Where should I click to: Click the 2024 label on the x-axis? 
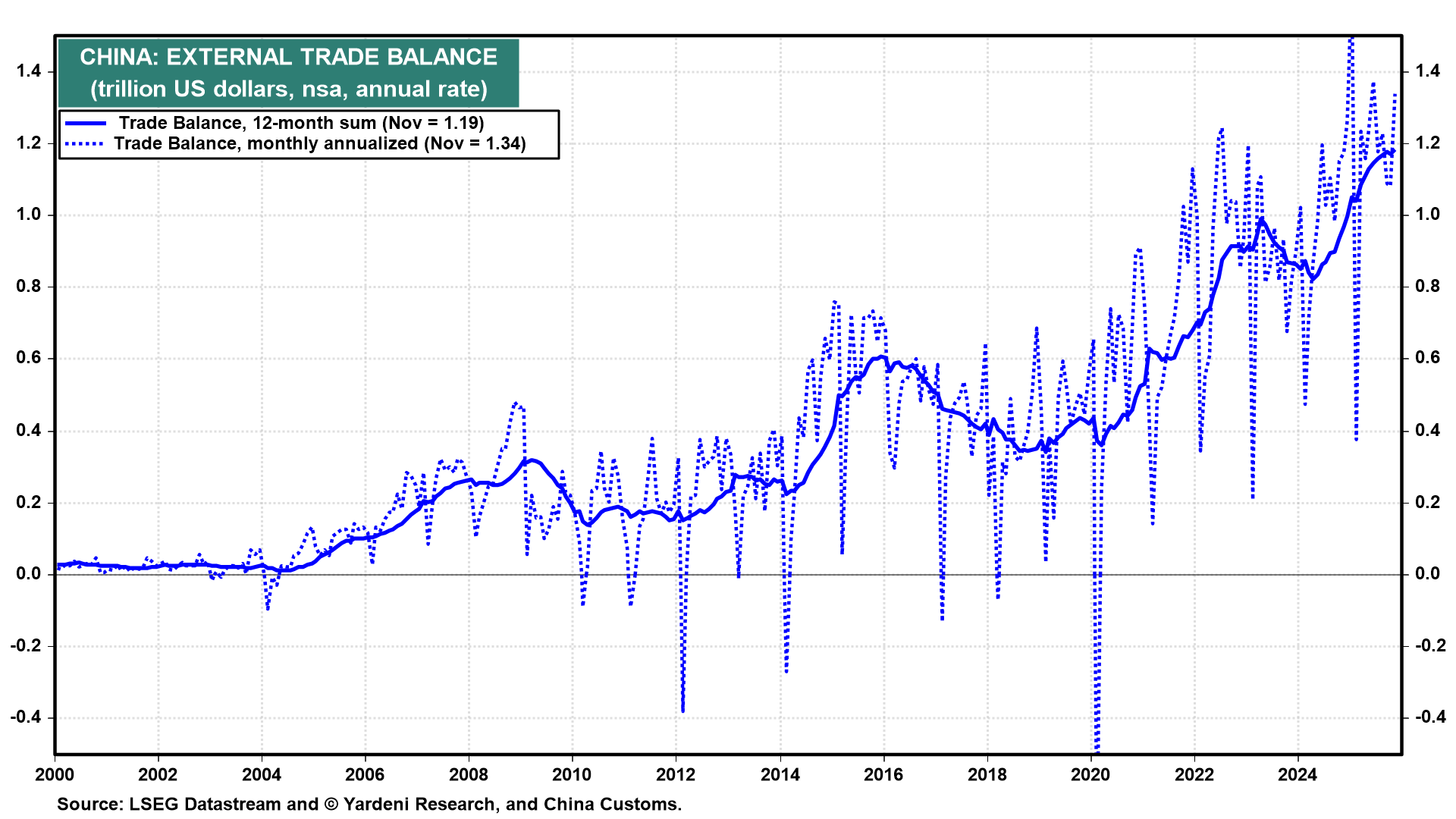[x=1298, y=774]
